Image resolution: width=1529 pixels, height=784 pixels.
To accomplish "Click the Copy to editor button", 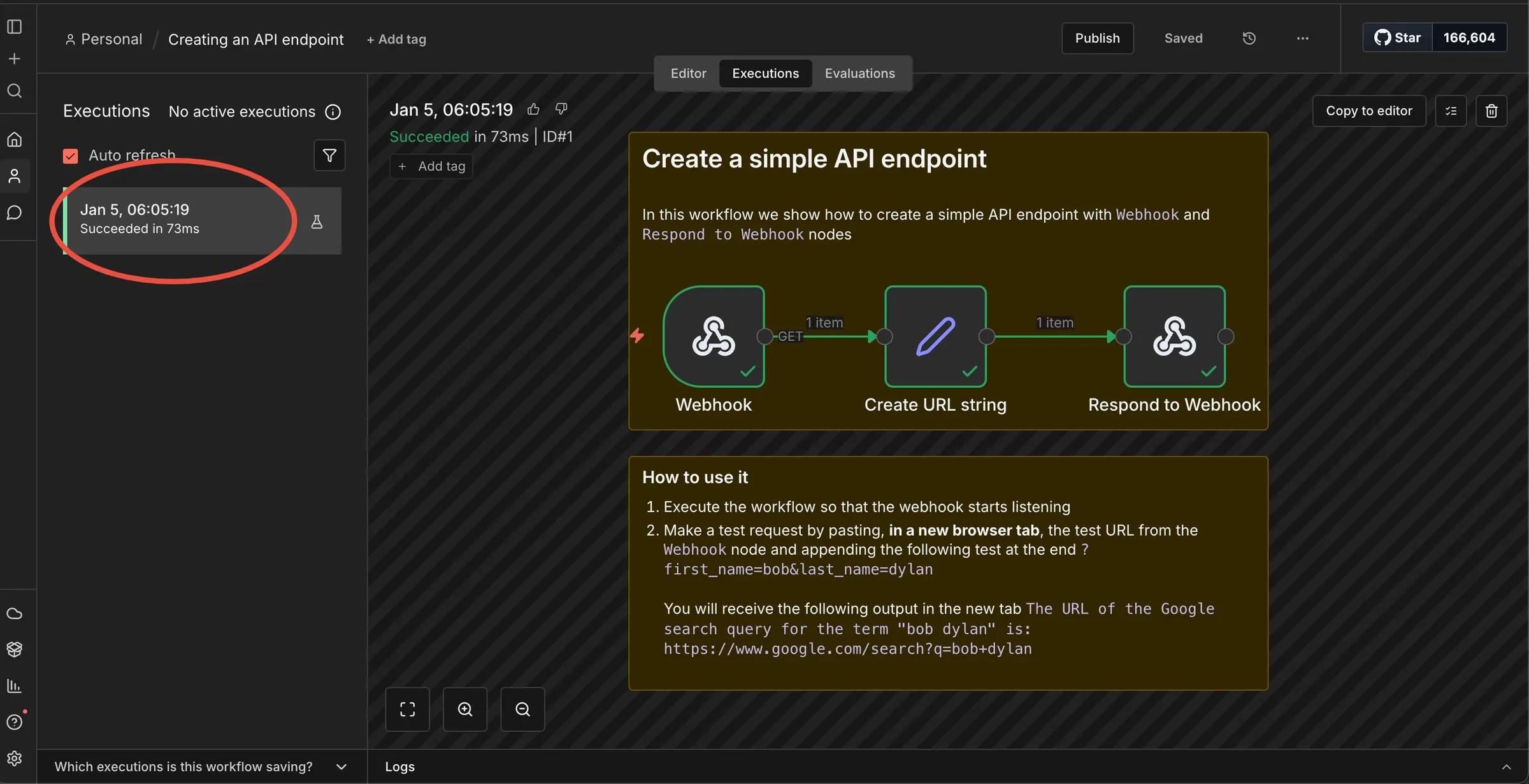I will 1369,111.
